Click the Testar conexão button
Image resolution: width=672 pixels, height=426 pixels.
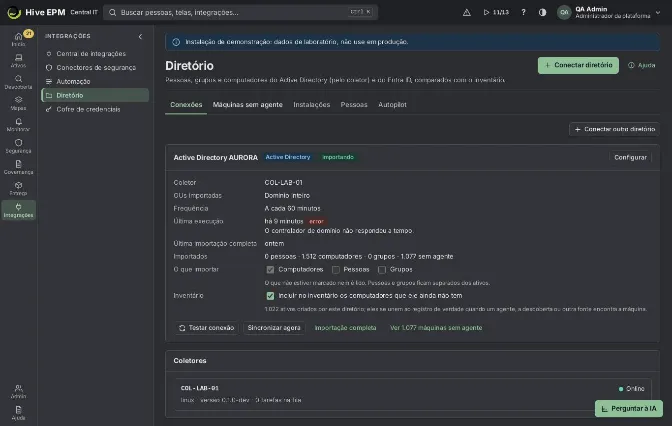[x=206, y=328]
